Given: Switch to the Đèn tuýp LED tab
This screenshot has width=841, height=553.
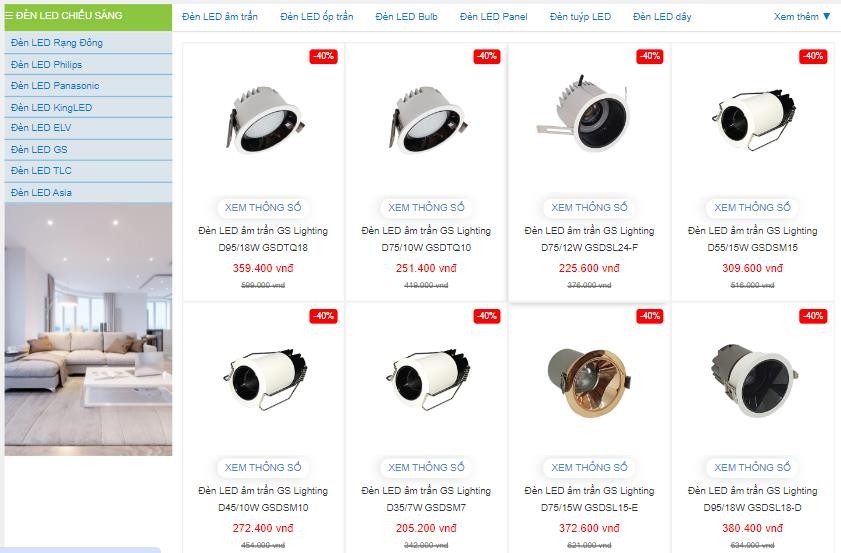Looking at the screenshot, I should [580, 17].
